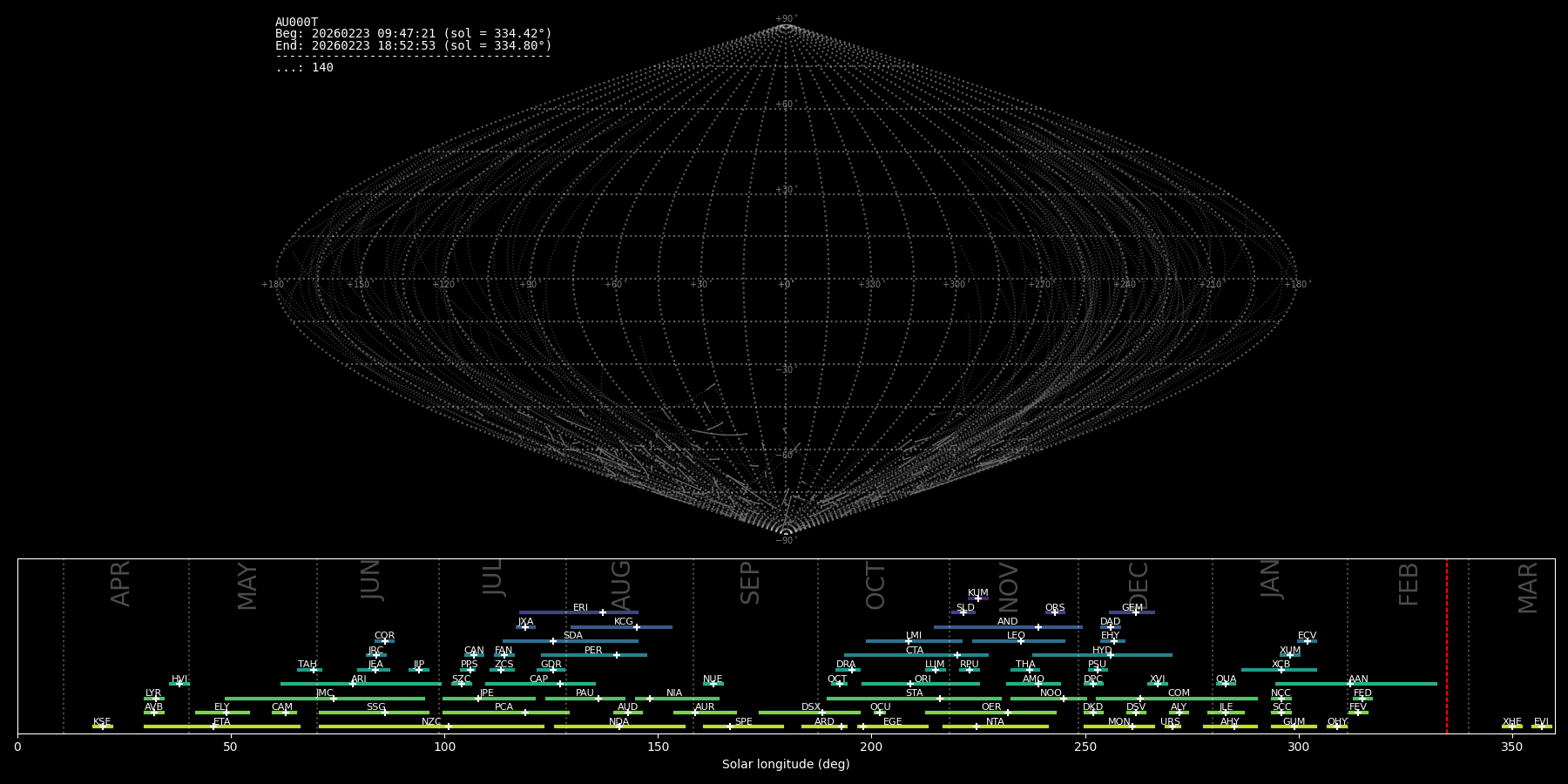Click the SSG shower bar
The image size is (1568, 784).
coord(374,713)
